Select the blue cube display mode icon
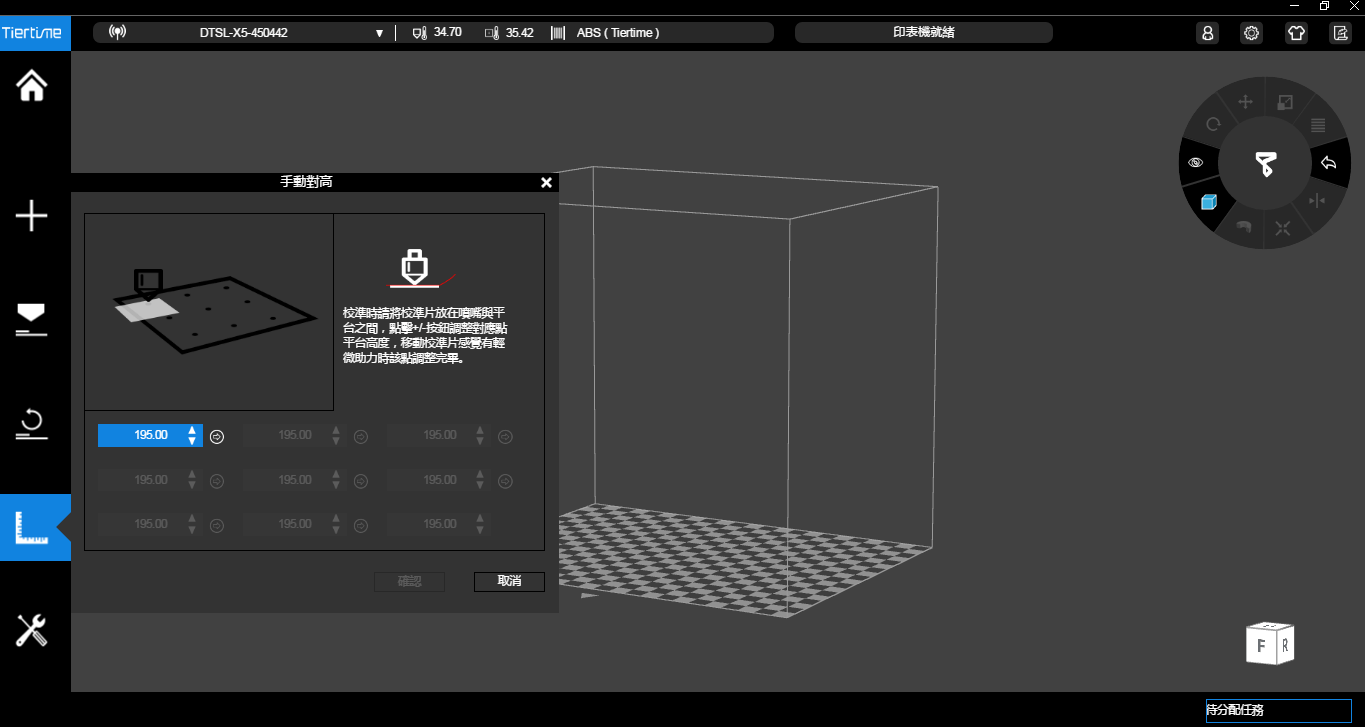 (1208, 202)
